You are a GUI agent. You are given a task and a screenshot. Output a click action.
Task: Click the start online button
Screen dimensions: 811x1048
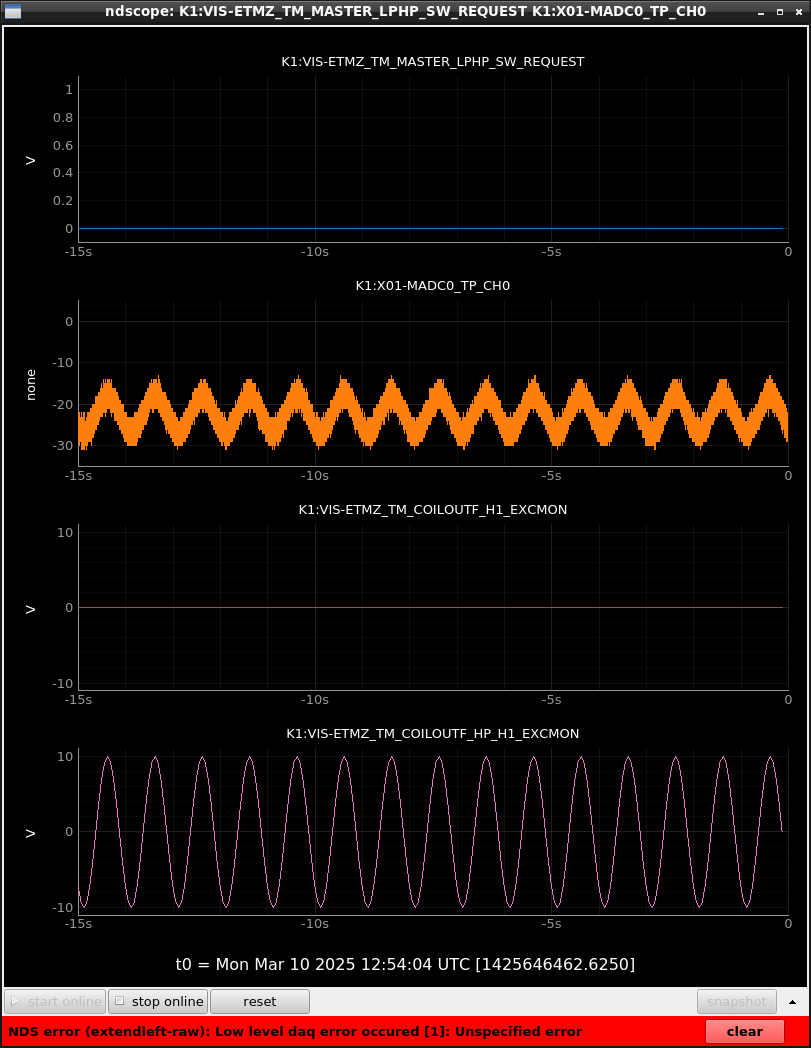(55, 1001)
